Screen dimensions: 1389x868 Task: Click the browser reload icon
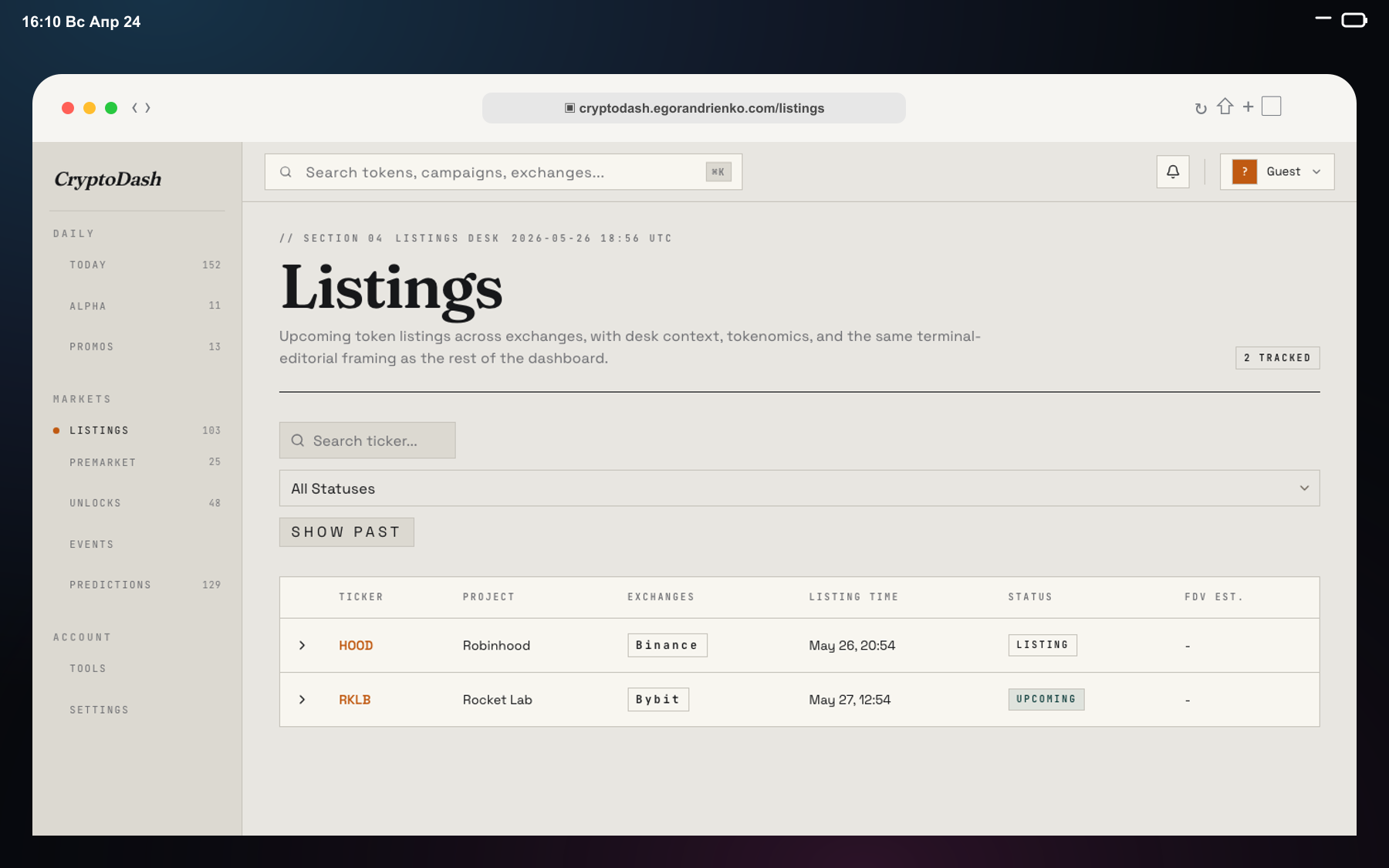pyautogui.click(x=1200, y=108)
